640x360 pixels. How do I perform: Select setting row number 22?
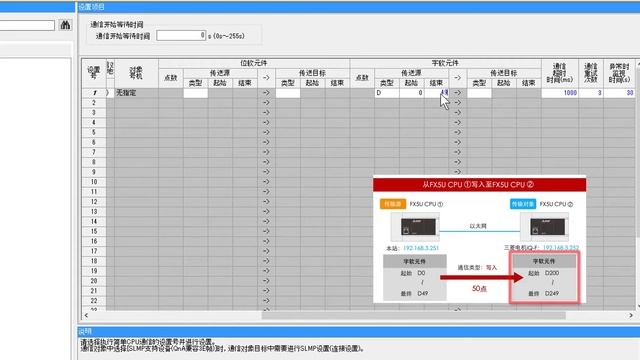[94, 300]
